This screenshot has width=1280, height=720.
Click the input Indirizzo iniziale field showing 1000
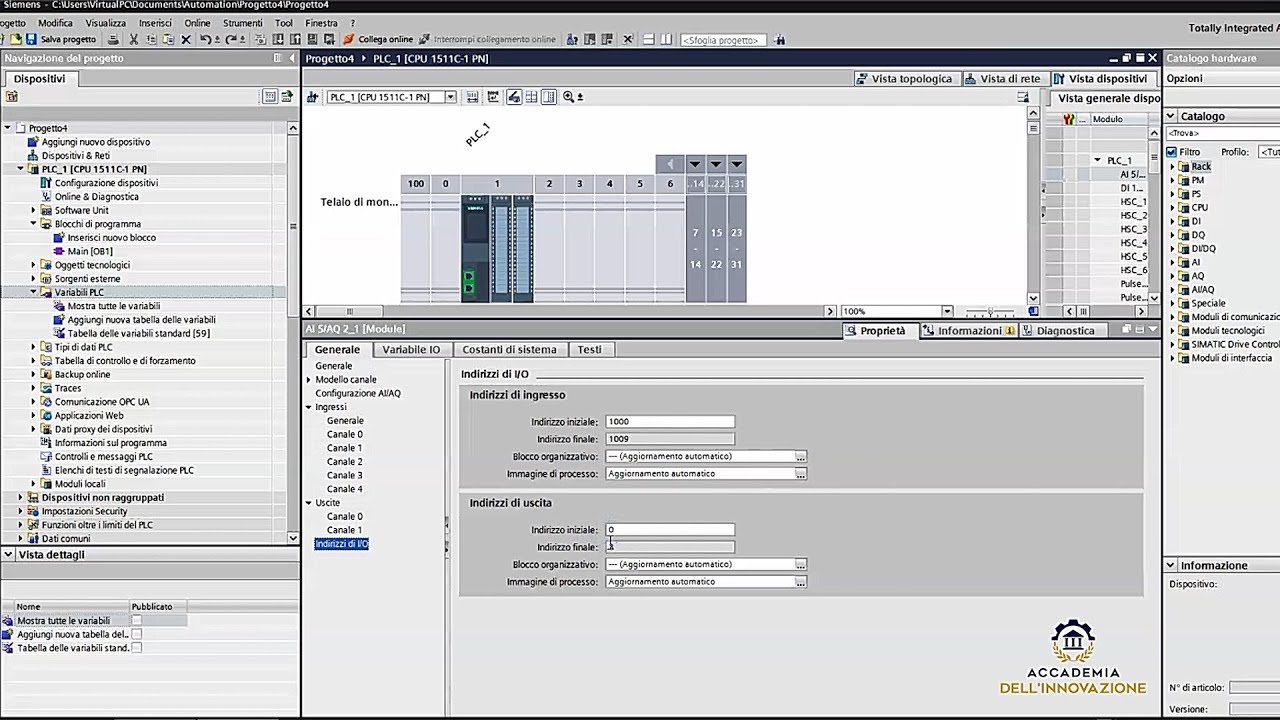tap(670, 421)
